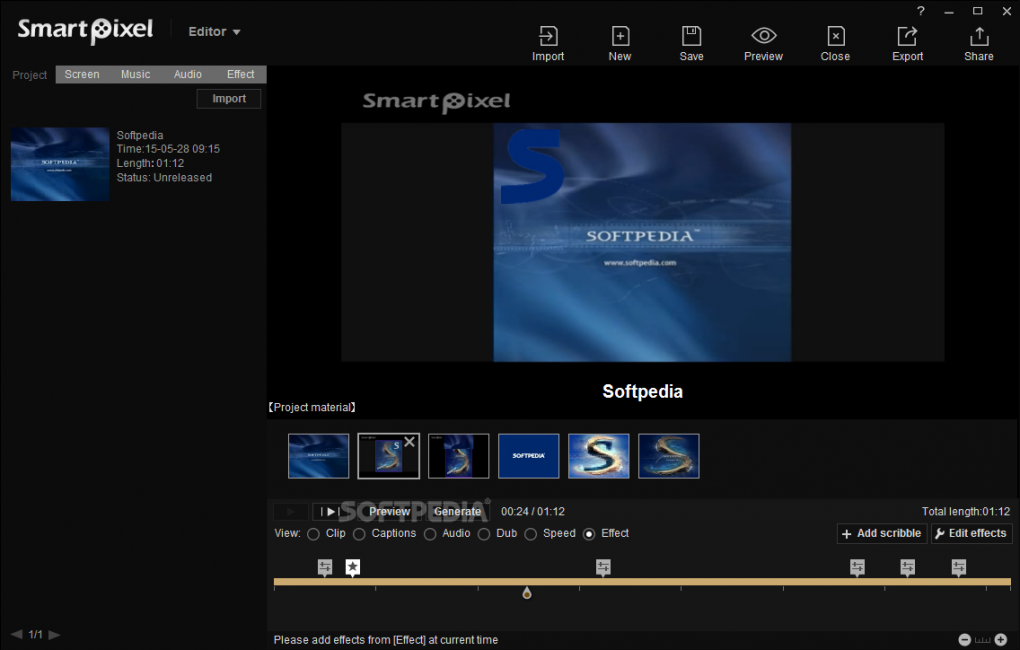Select the second project material thumbnail

click(388, 456)
